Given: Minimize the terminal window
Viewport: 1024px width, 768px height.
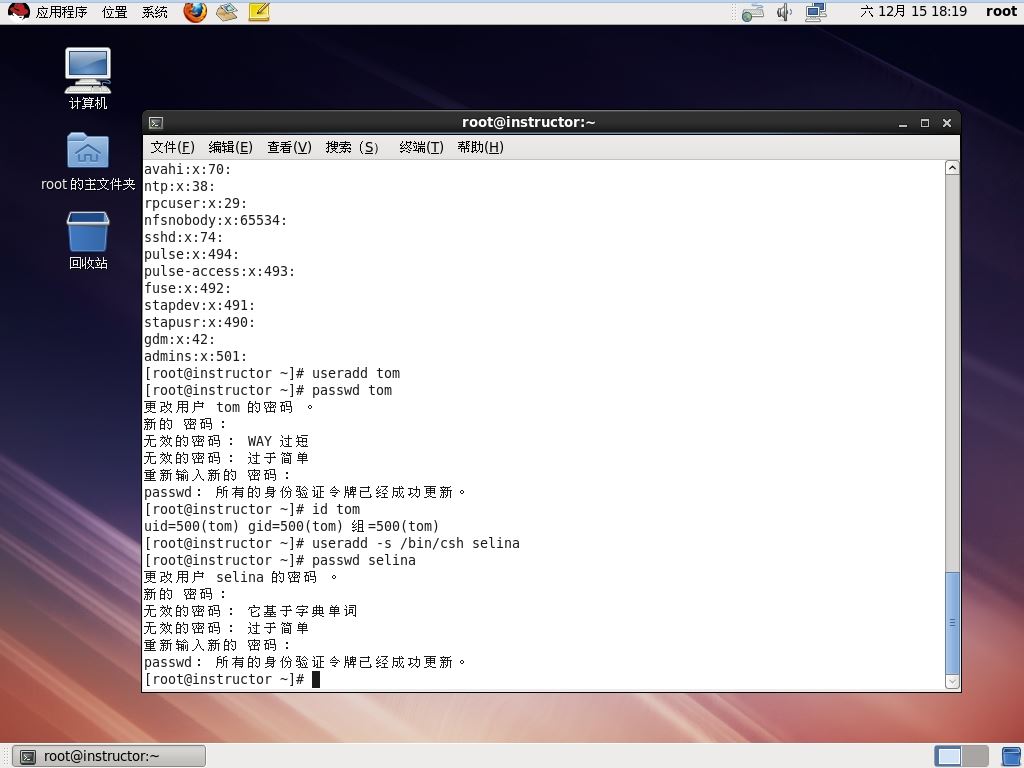Looking at the screenshot, I should [903, 123].
